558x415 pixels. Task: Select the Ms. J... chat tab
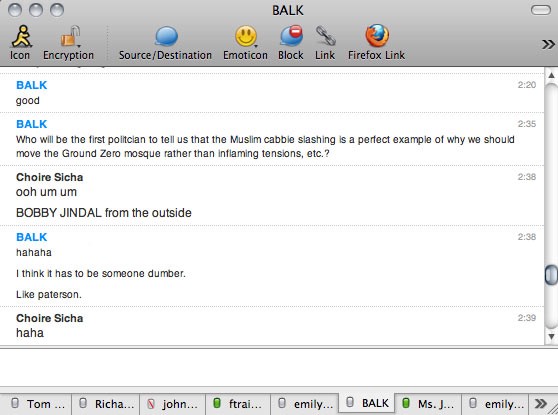(x=428, y=404)
